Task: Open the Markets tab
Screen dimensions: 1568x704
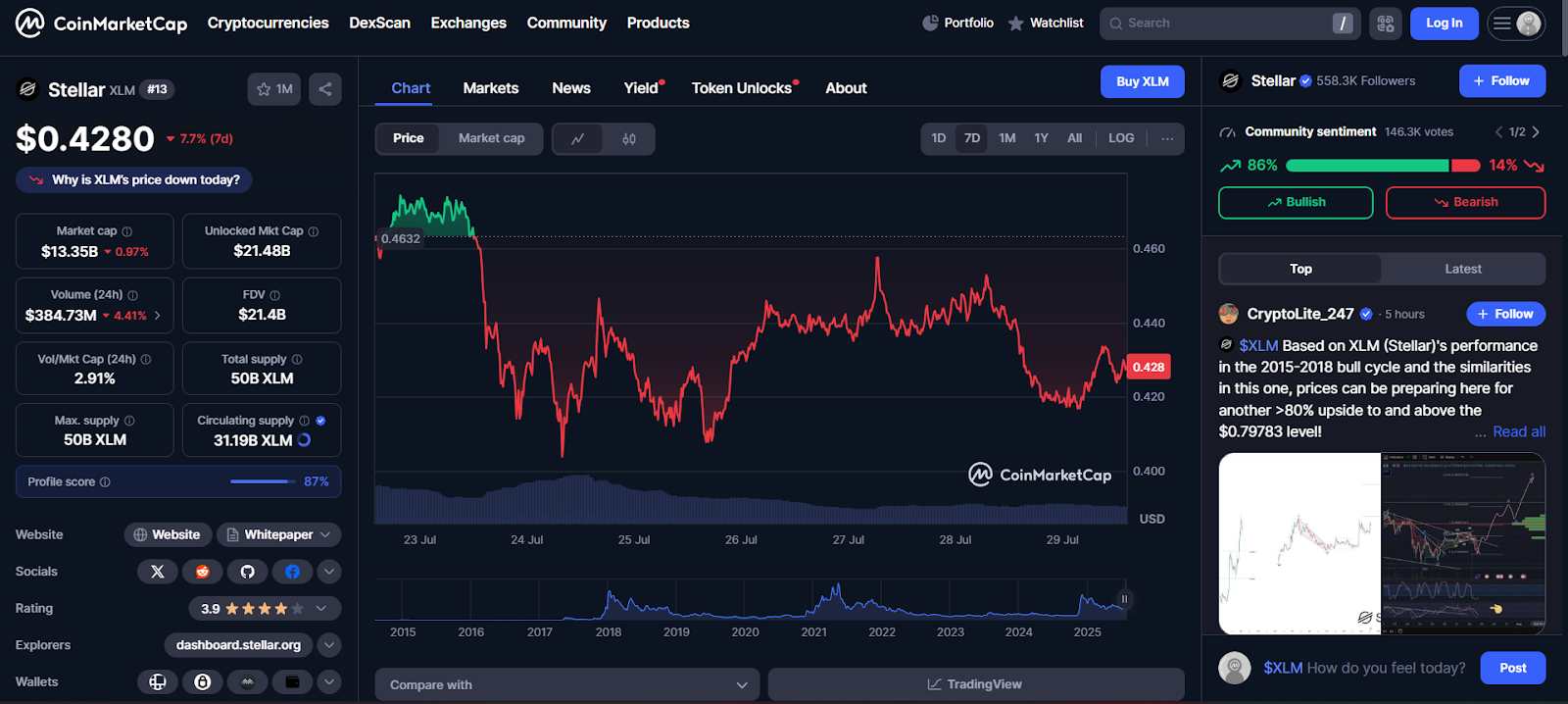Action: (x=491, y=88)
